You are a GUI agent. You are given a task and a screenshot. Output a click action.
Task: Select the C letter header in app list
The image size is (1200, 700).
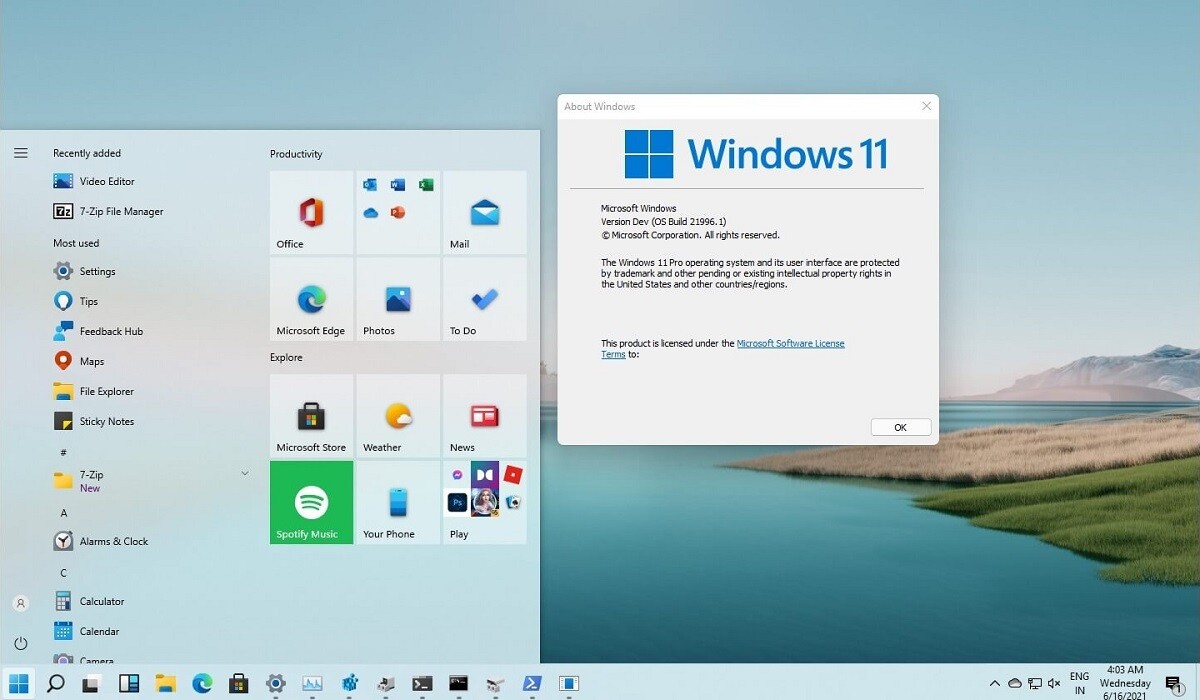(x=64, y=573)
